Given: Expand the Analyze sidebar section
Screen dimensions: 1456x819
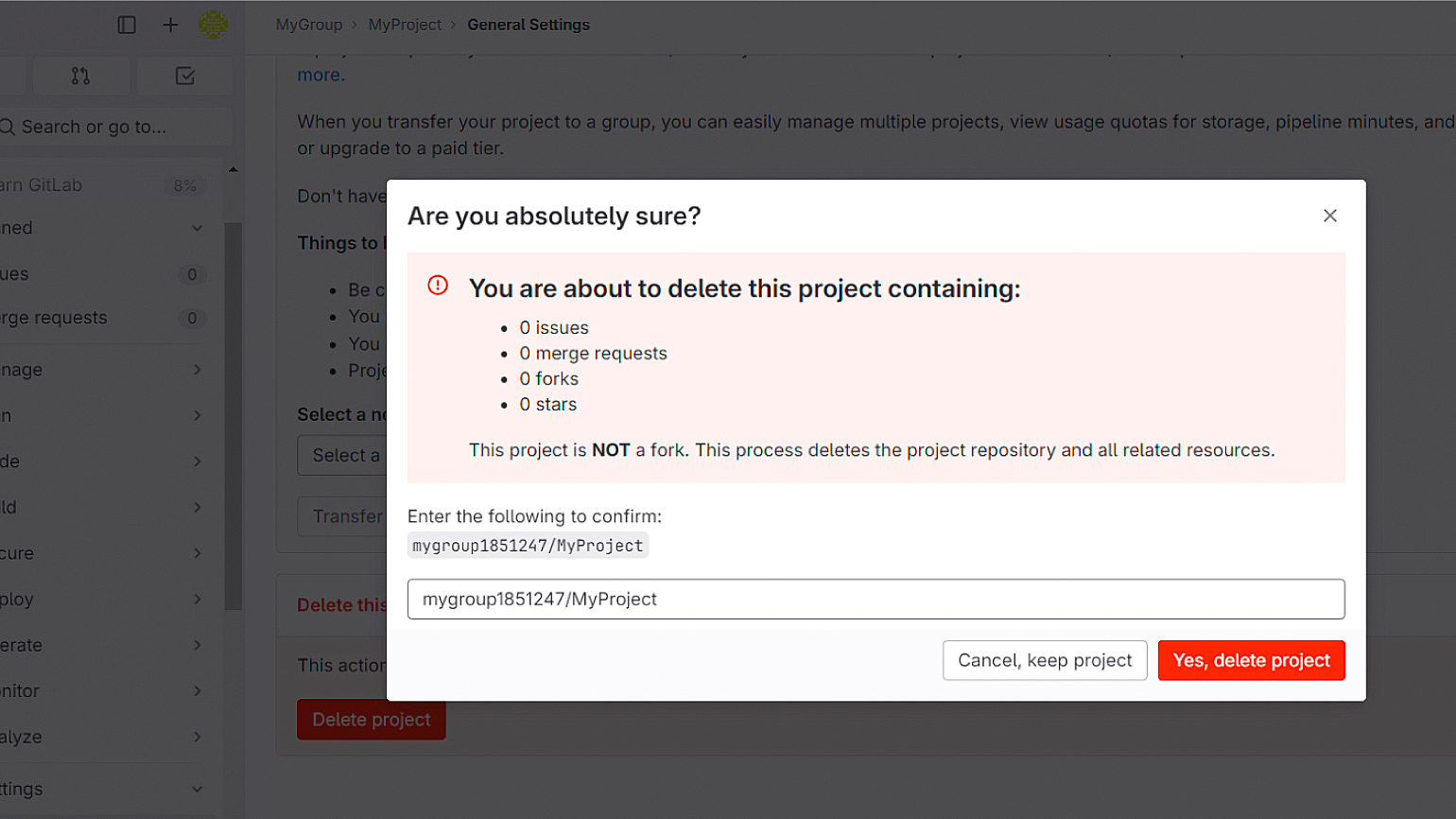Looking at the screenshot, I should tap(104, 737).
